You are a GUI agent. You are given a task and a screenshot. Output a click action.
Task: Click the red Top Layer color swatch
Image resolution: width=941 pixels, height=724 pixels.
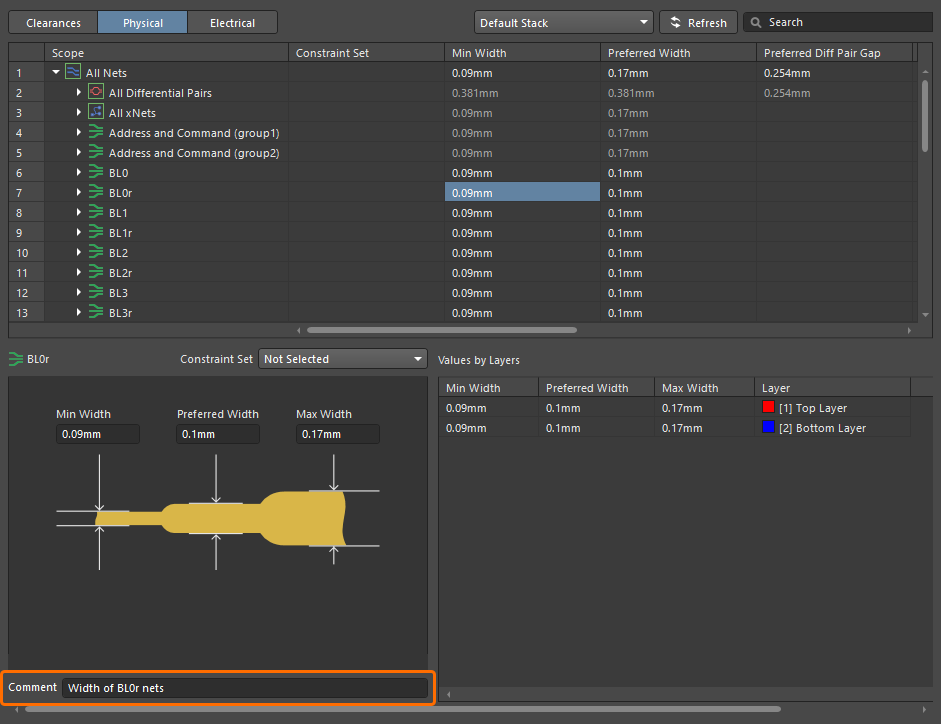pyautogui.click(x=768, y=408)
